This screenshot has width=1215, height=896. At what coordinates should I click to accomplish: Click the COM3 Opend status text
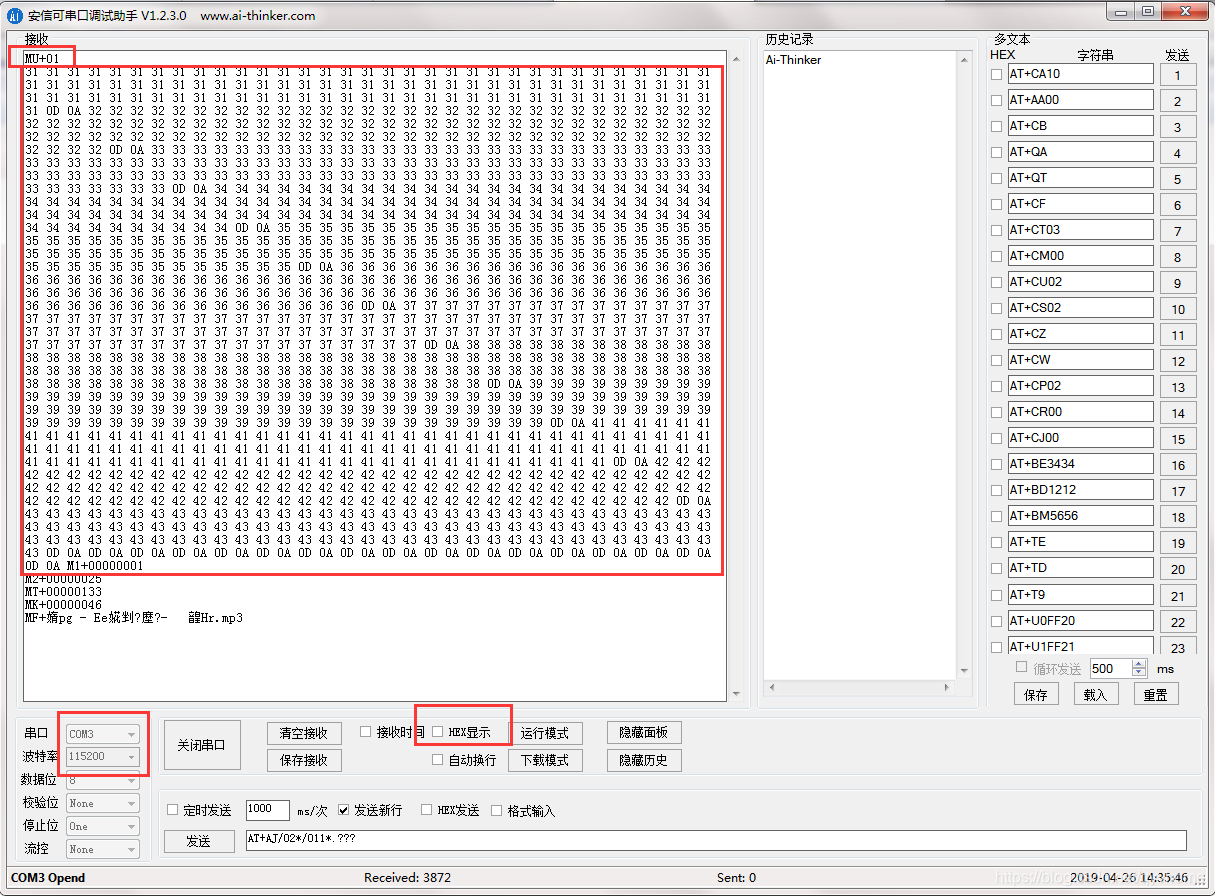coord(48,878)
